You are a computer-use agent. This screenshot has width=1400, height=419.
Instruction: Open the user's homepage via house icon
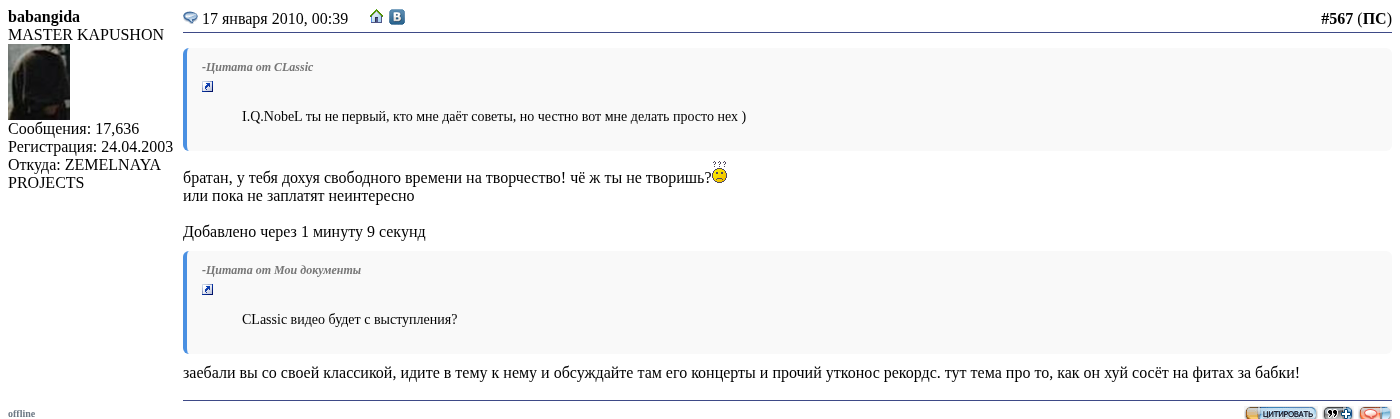(x=376, y=17)
